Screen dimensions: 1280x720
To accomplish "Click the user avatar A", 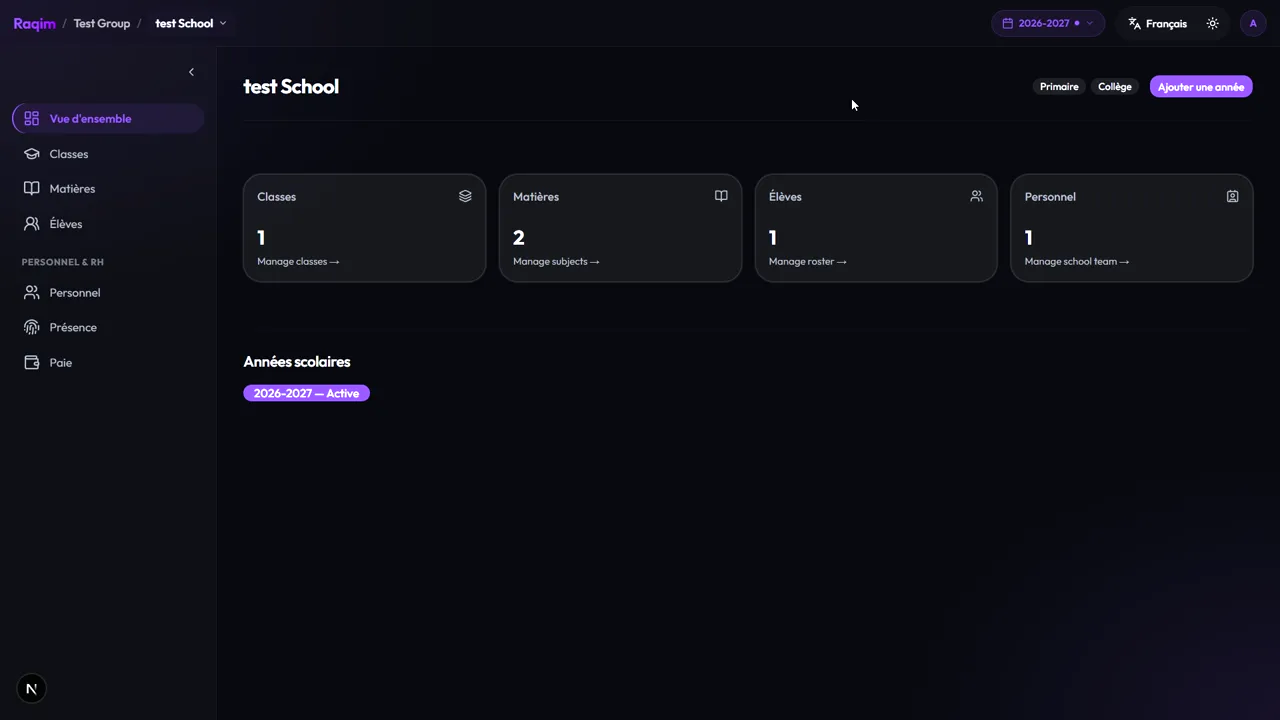I will 1253,23.
